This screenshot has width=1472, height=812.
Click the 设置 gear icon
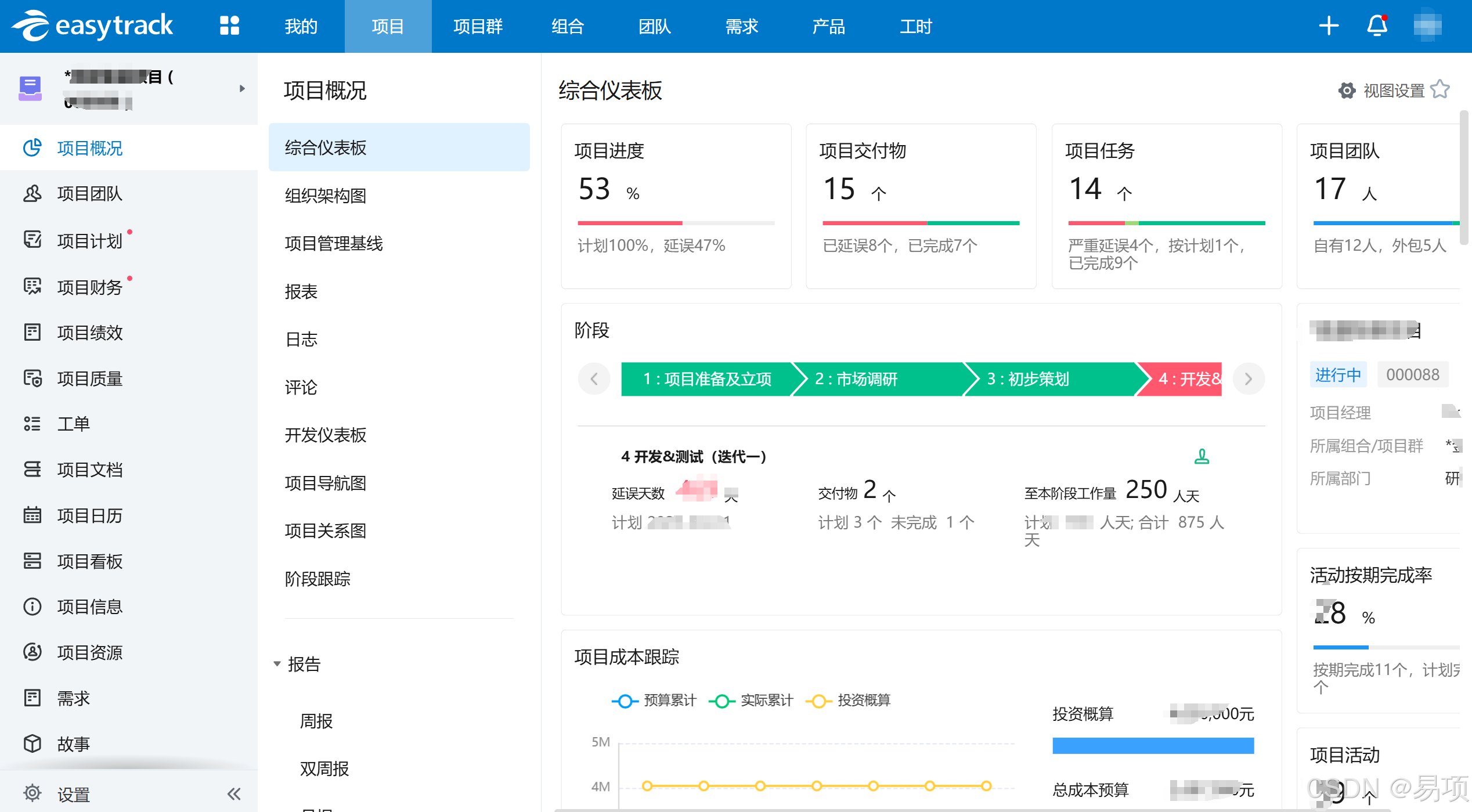[x=32, y=793]
